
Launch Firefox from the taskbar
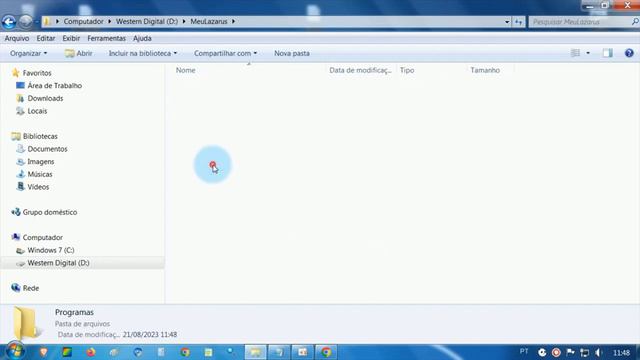(91, 352)
